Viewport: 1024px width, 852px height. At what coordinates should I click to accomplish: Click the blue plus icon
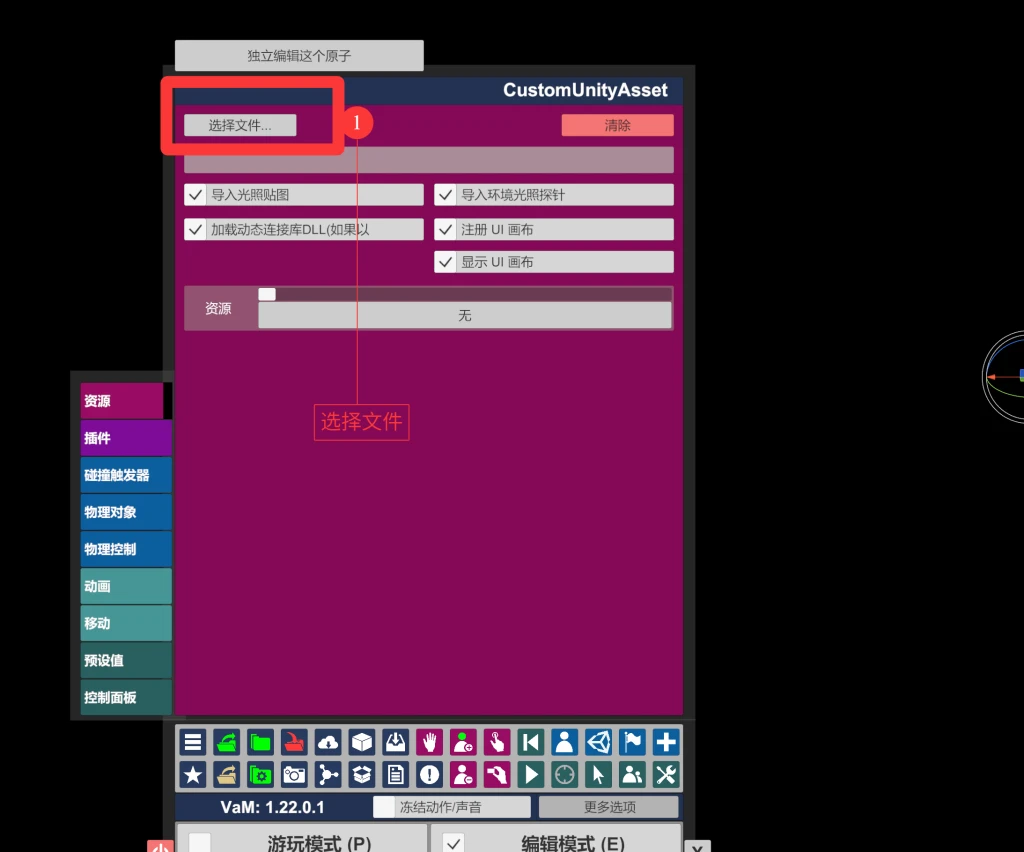tap(666, 742)
